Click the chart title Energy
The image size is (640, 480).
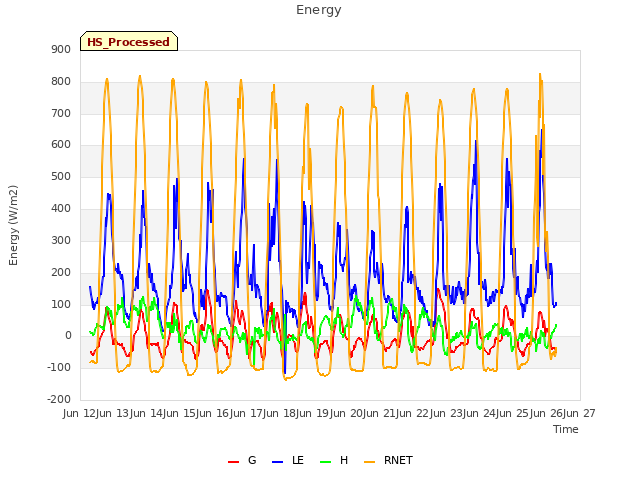[319, 9]
